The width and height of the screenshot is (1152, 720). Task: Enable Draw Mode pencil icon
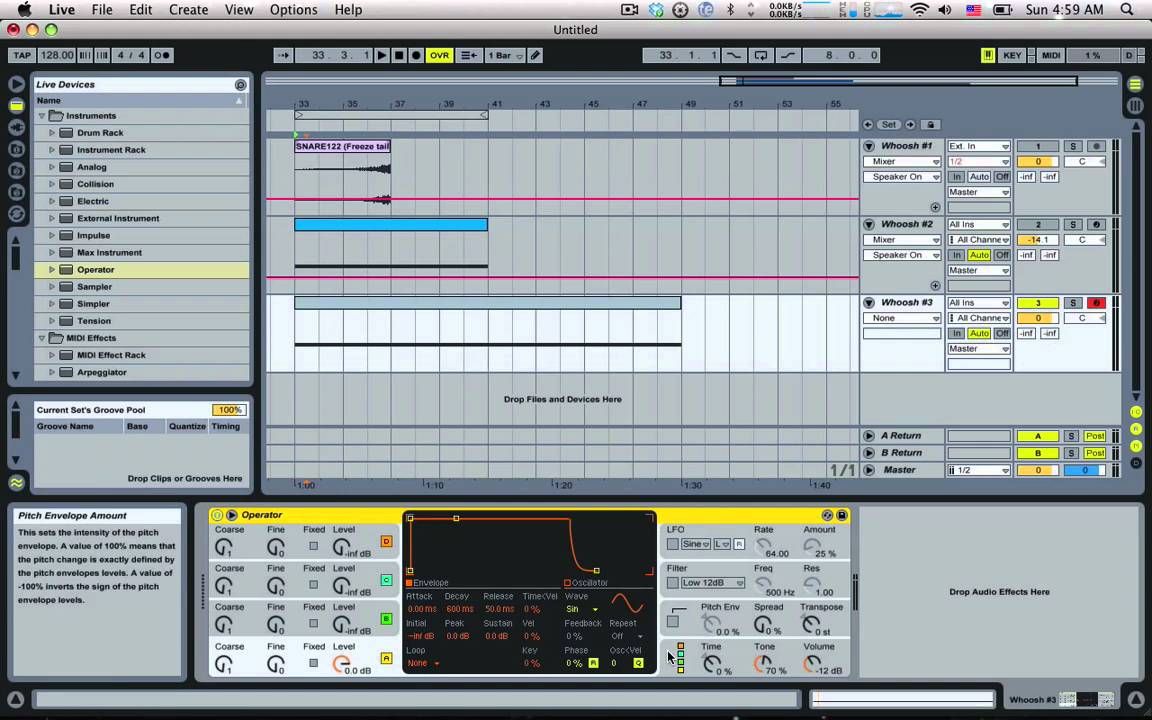pyautogui.click(x=536, y=55)
